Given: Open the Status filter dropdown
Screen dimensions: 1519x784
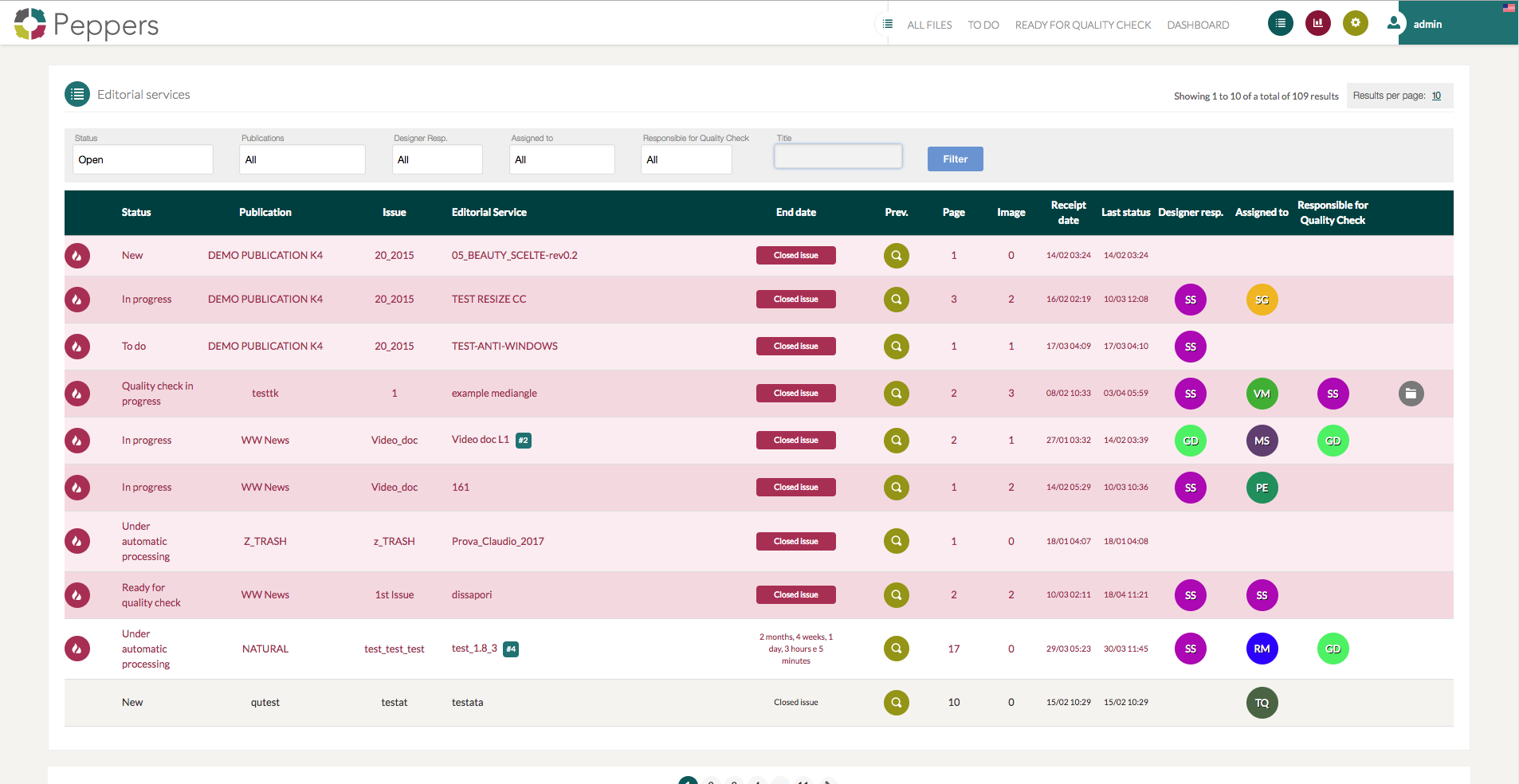Looking at the screenshot, I should tap(143, 159).
